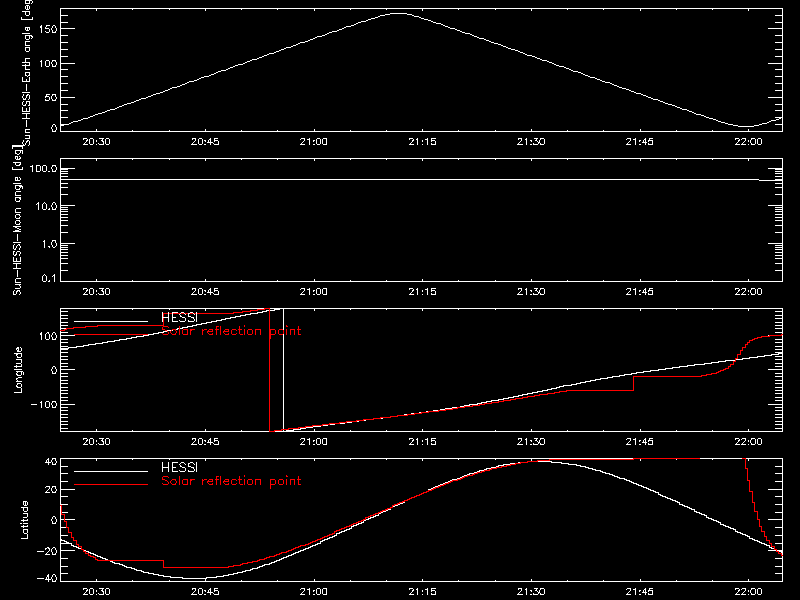Click the 20:45 time label under Latitude plot
This screenshot has height=600, width=800.
[x=205, y=591]
